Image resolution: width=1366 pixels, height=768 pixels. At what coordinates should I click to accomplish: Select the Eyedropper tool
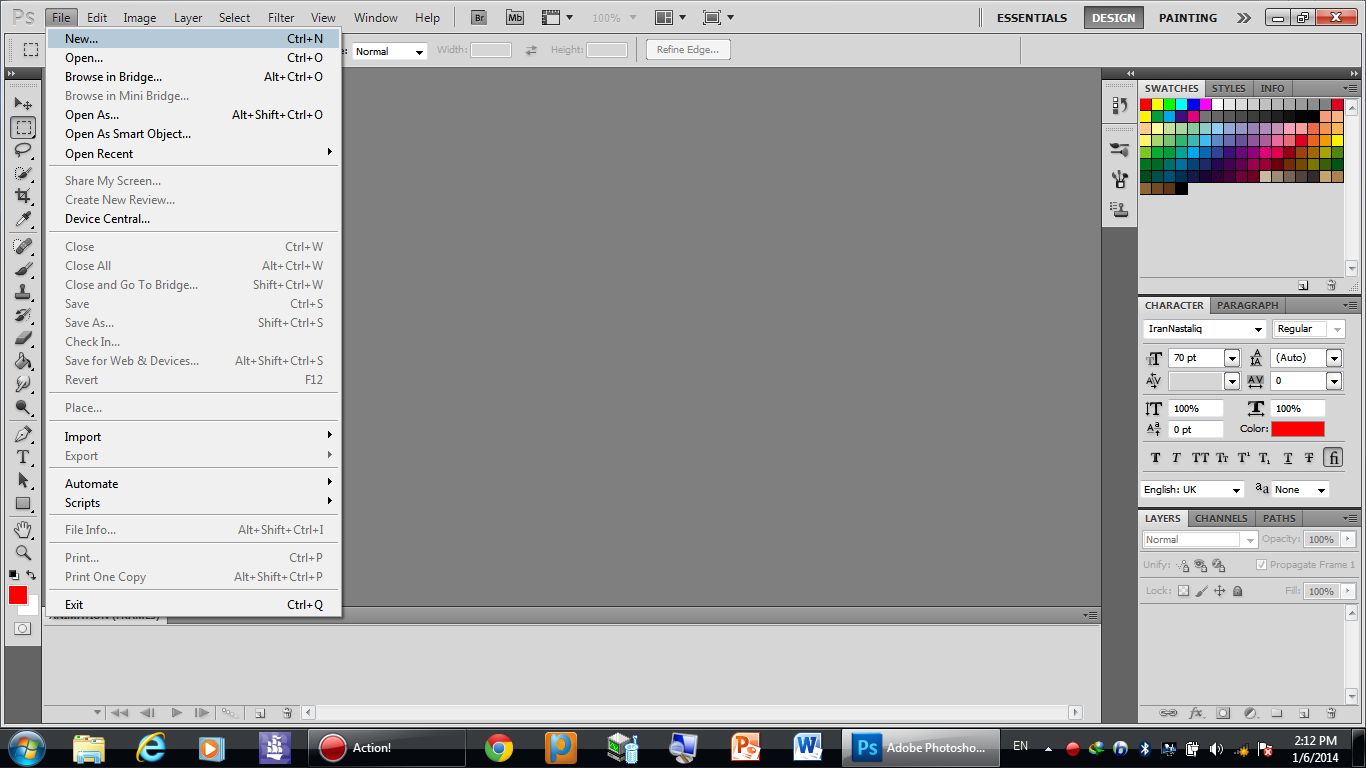pos(23,220)
